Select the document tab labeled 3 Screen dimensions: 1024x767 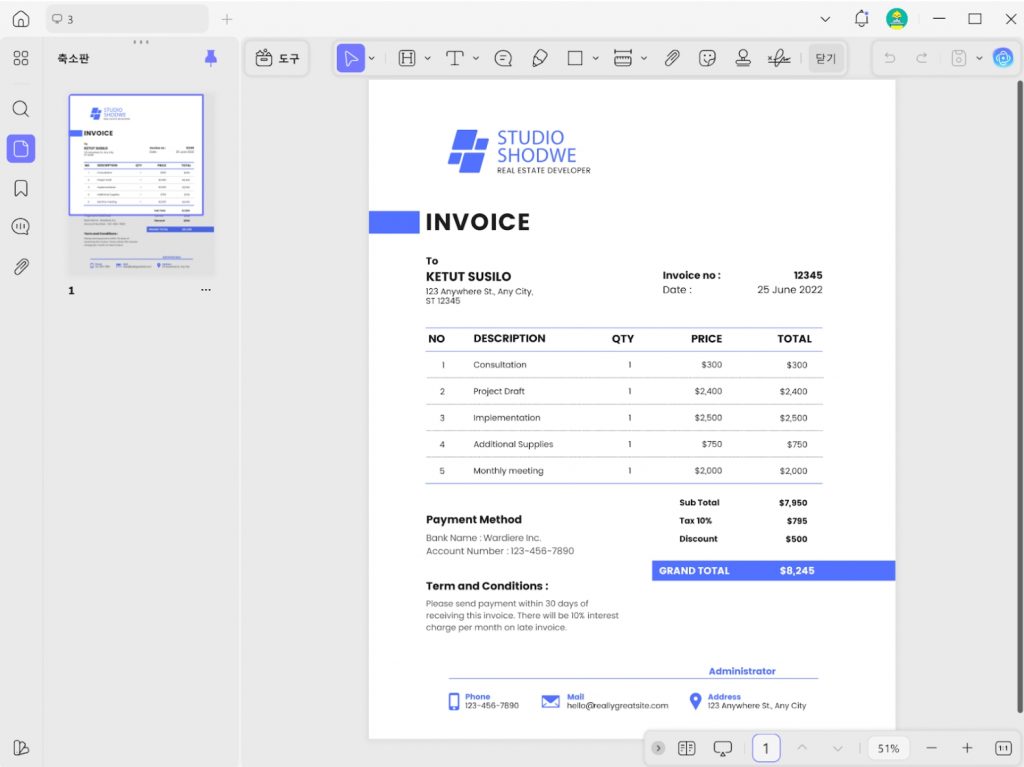(127, 19)
